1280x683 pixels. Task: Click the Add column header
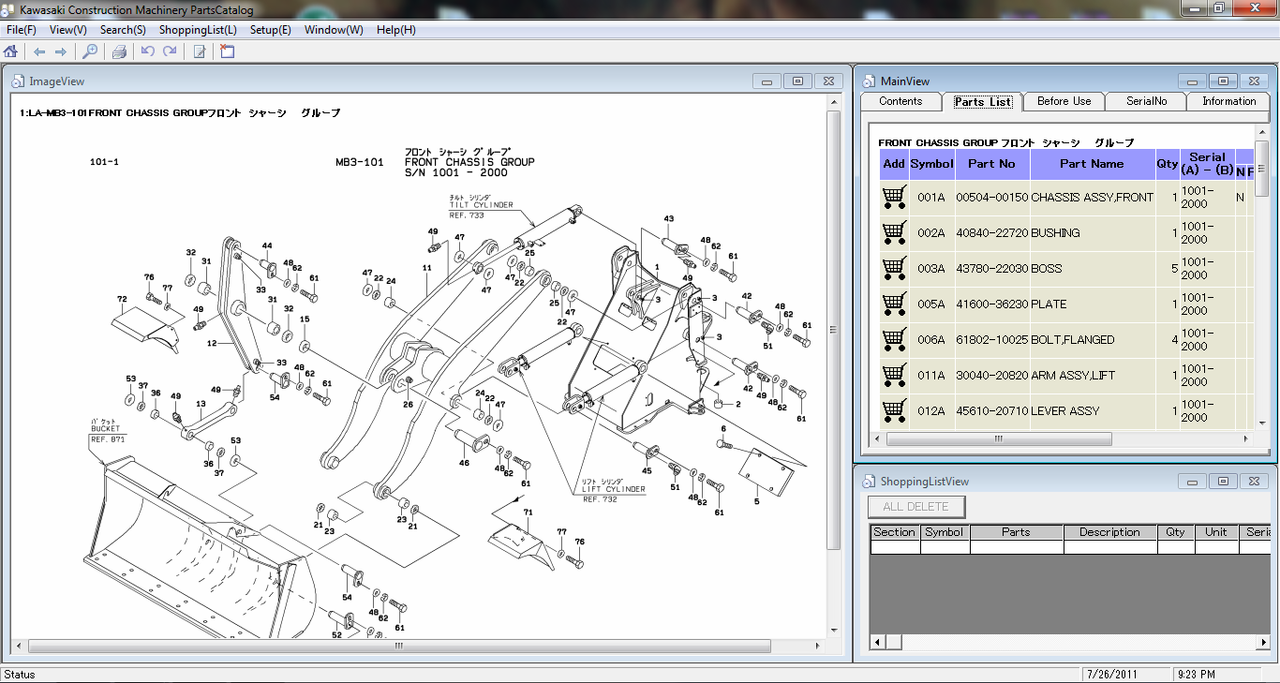[894, 164]
